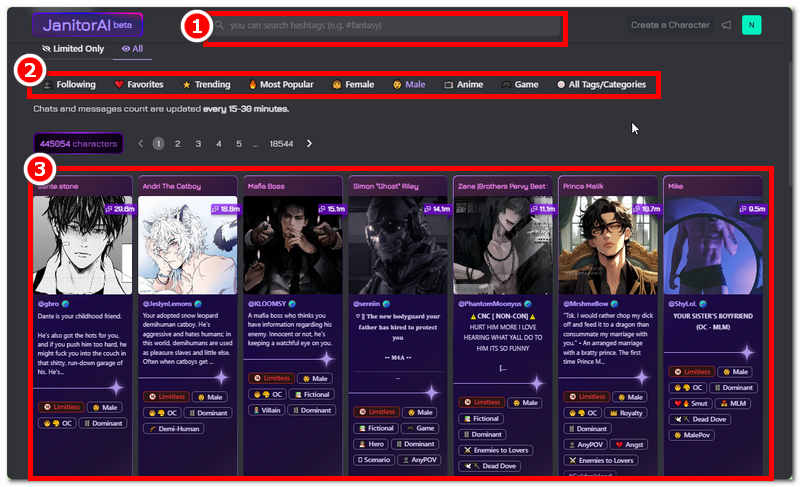Switch to the All characters view
This screenshot has width=800, height=487.
coord(132,48)
